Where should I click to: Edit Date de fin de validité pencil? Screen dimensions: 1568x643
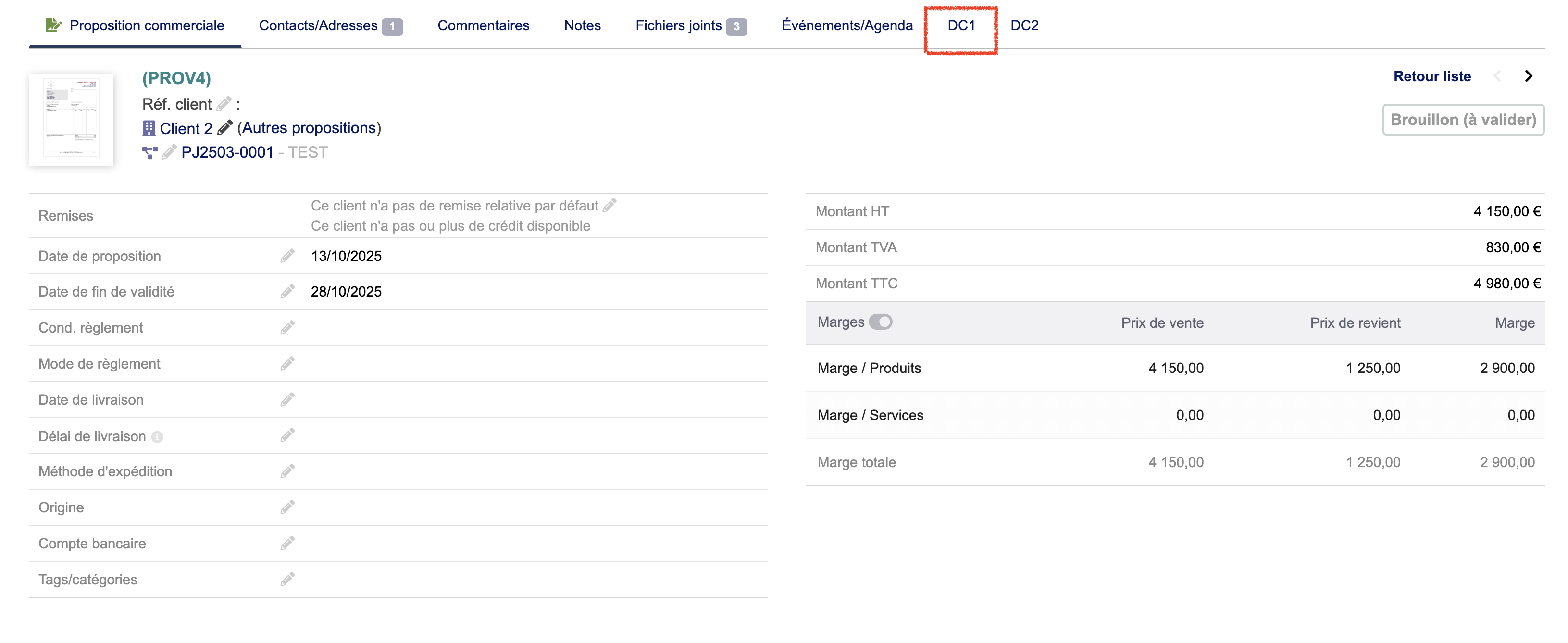point(287,291)
